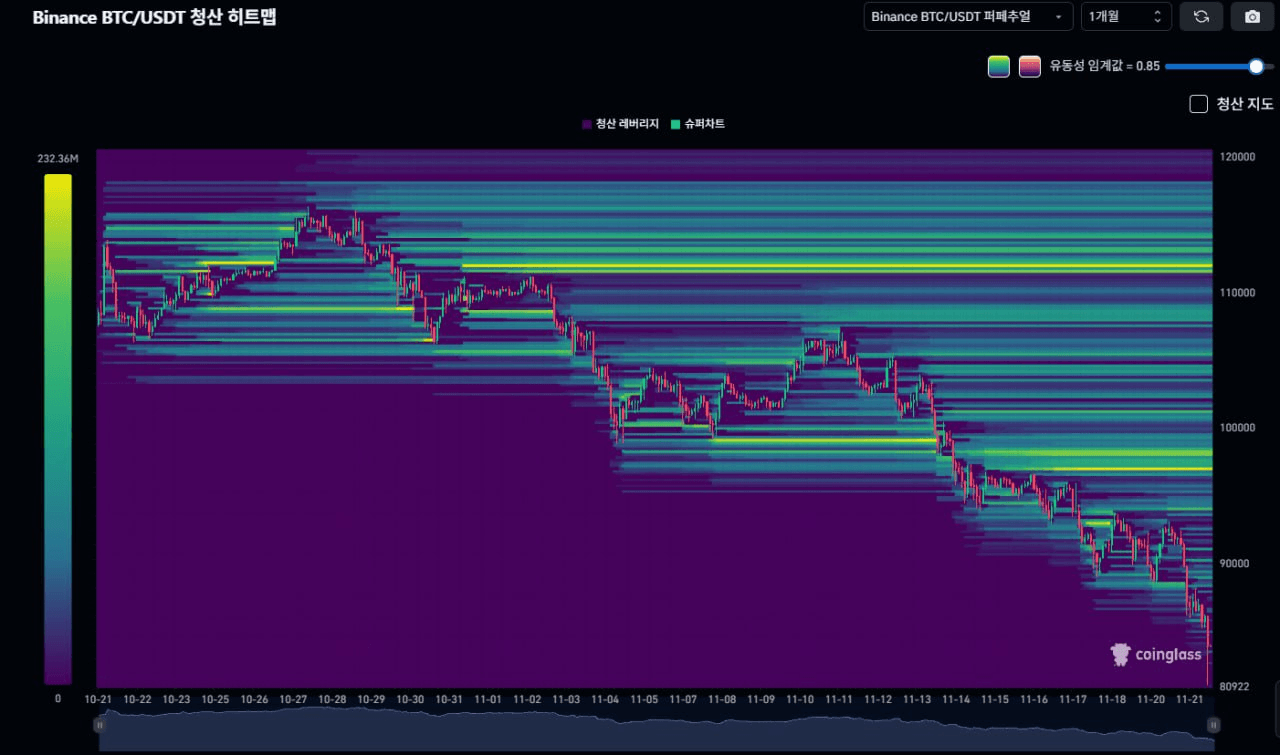Image resolution: width=1280 pixels, height=755 pixels.
Task: Click the right handle of the navigator
Action: coord(1214,725)
